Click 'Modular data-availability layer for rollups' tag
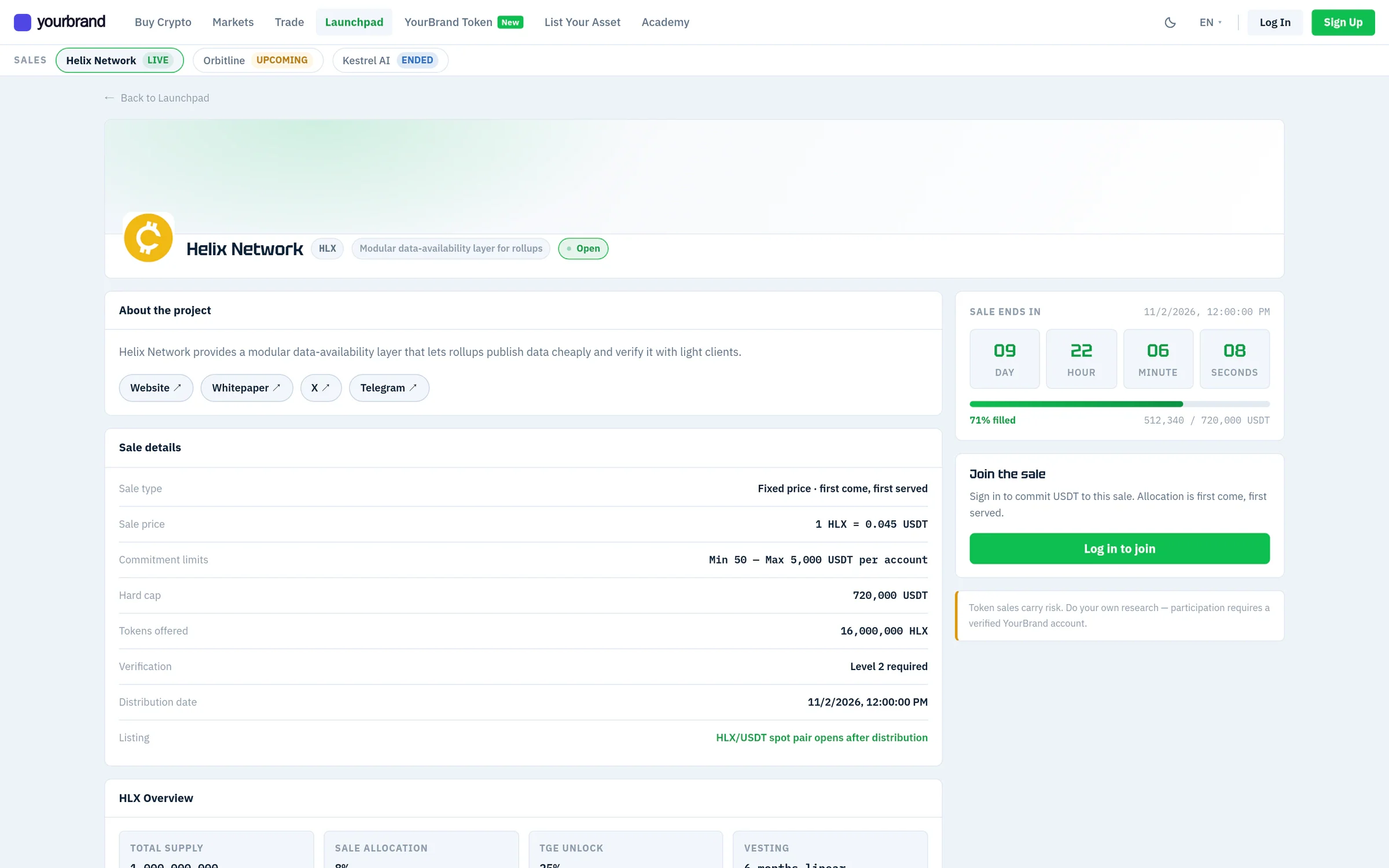 [451, 248]
